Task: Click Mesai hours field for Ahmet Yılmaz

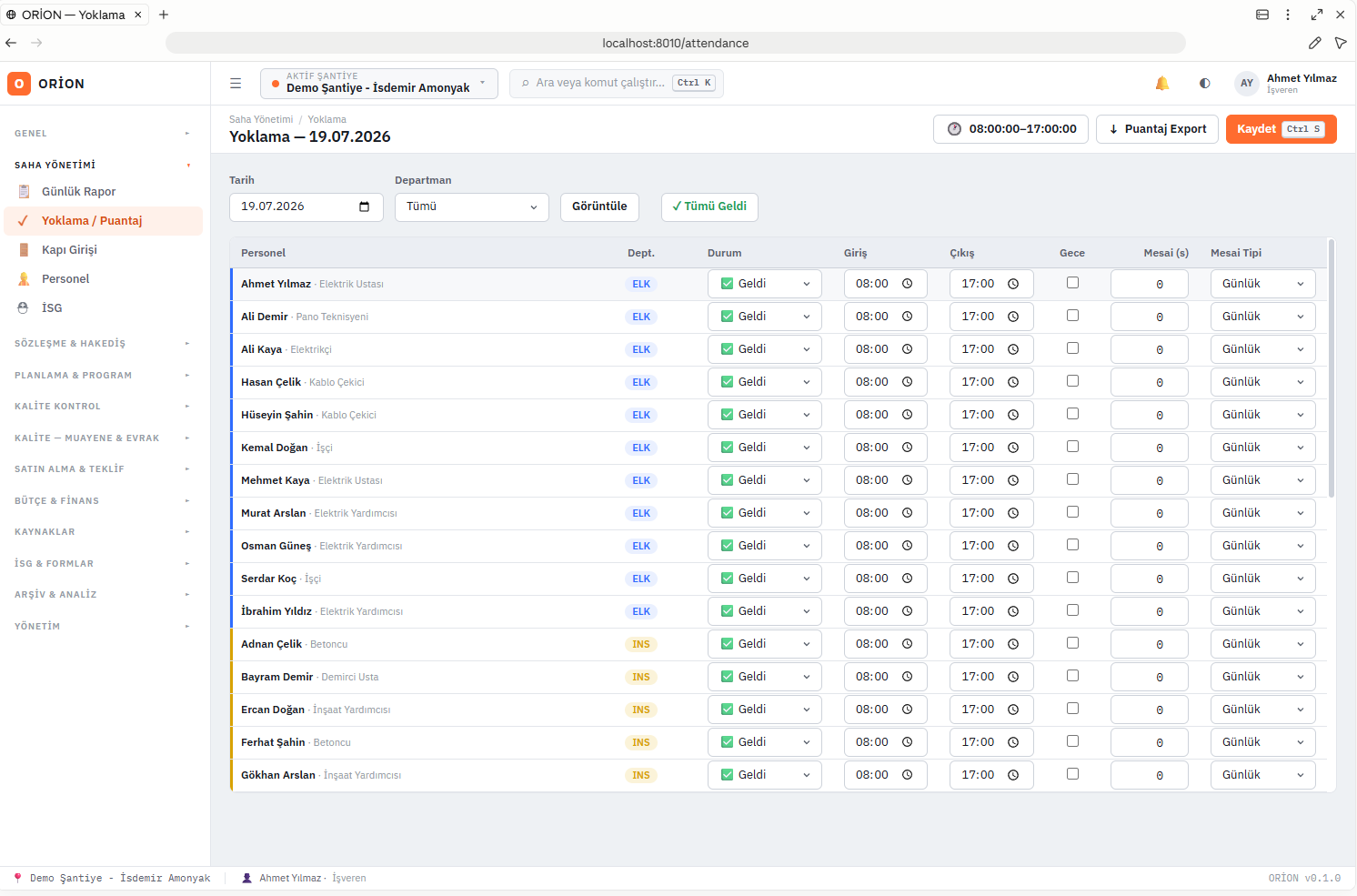Action: tap(1150, 284)
